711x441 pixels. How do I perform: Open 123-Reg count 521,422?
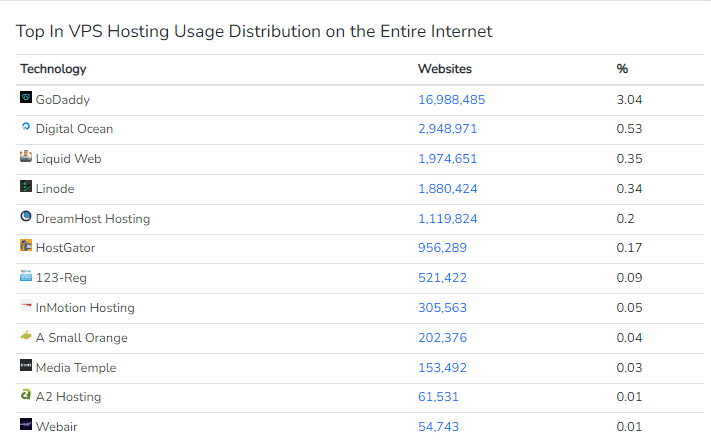(442, 277)
